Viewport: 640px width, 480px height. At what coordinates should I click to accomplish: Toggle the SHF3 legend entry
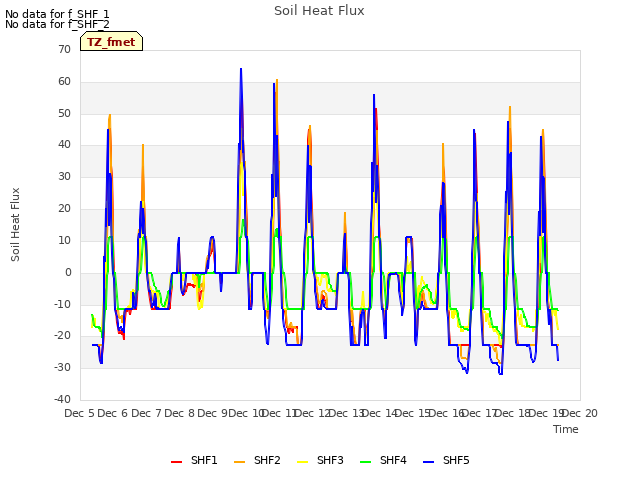[320, 461]
